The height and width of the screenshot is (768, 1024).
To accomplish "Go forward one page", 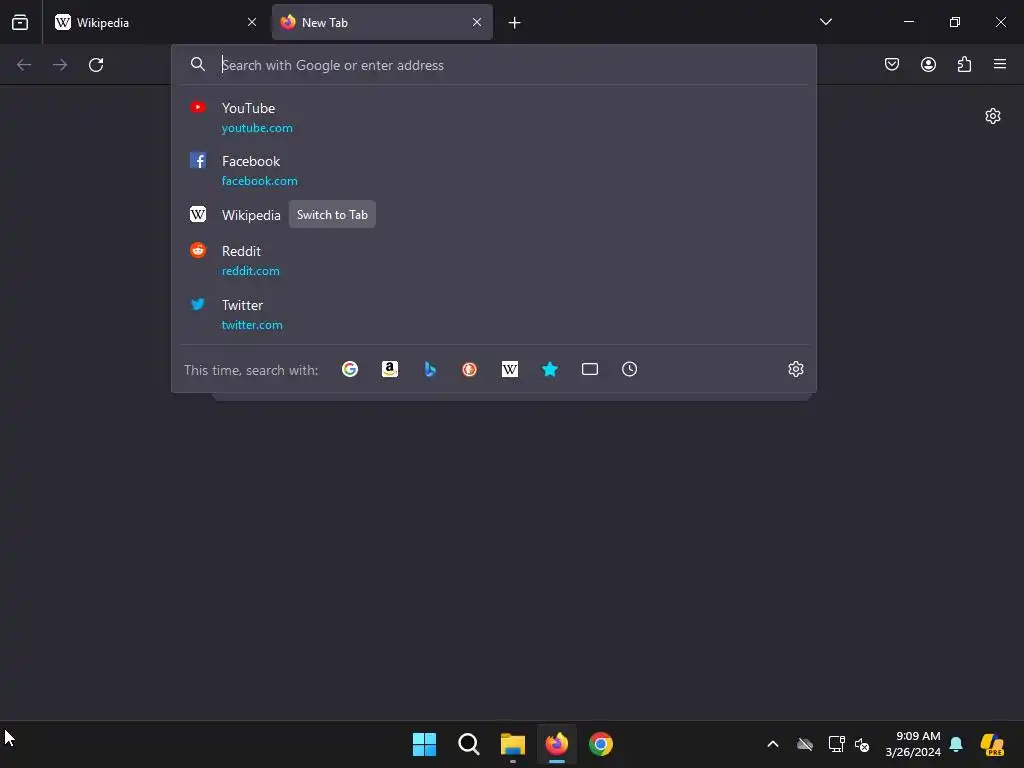I will 60,65.
